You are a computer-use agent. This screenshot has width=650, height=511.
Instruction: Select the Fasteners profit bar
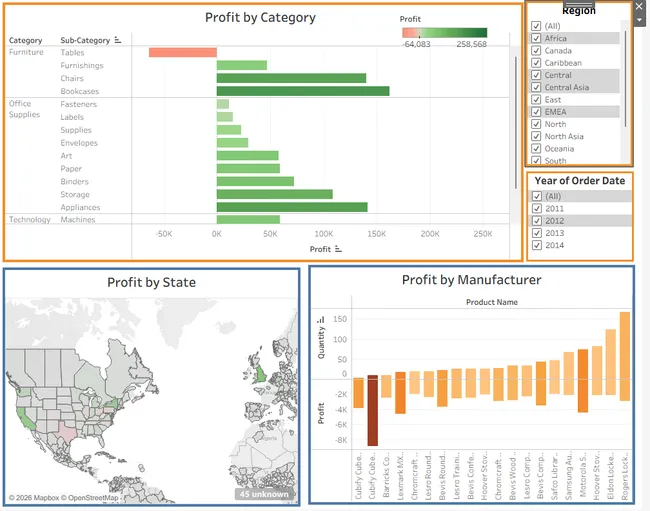pos(223,104)
